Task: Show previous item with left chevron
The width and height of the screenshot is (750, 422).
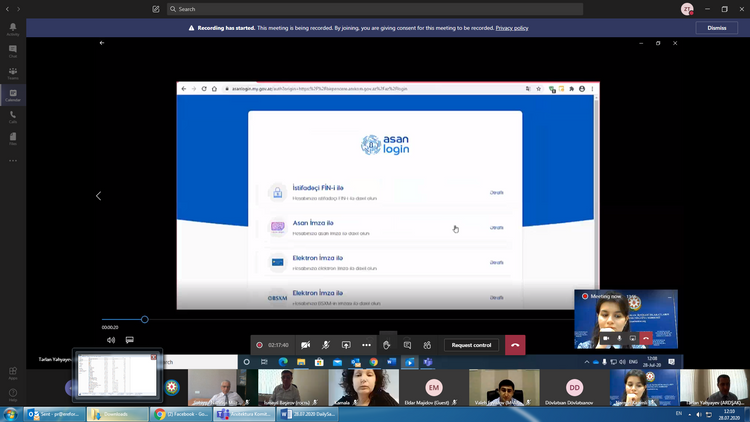Action: 99,196
